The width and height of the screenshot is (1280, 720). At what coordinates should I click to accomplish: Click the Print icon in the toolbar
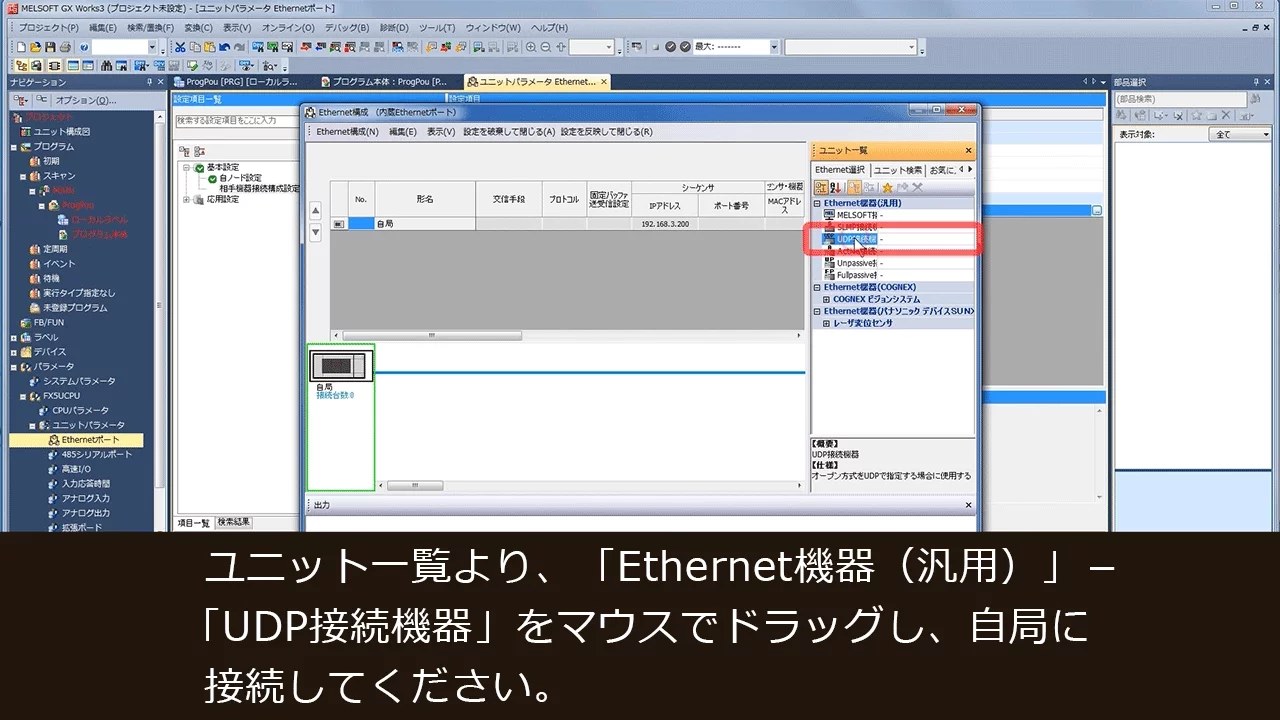(x=65, y=47)
